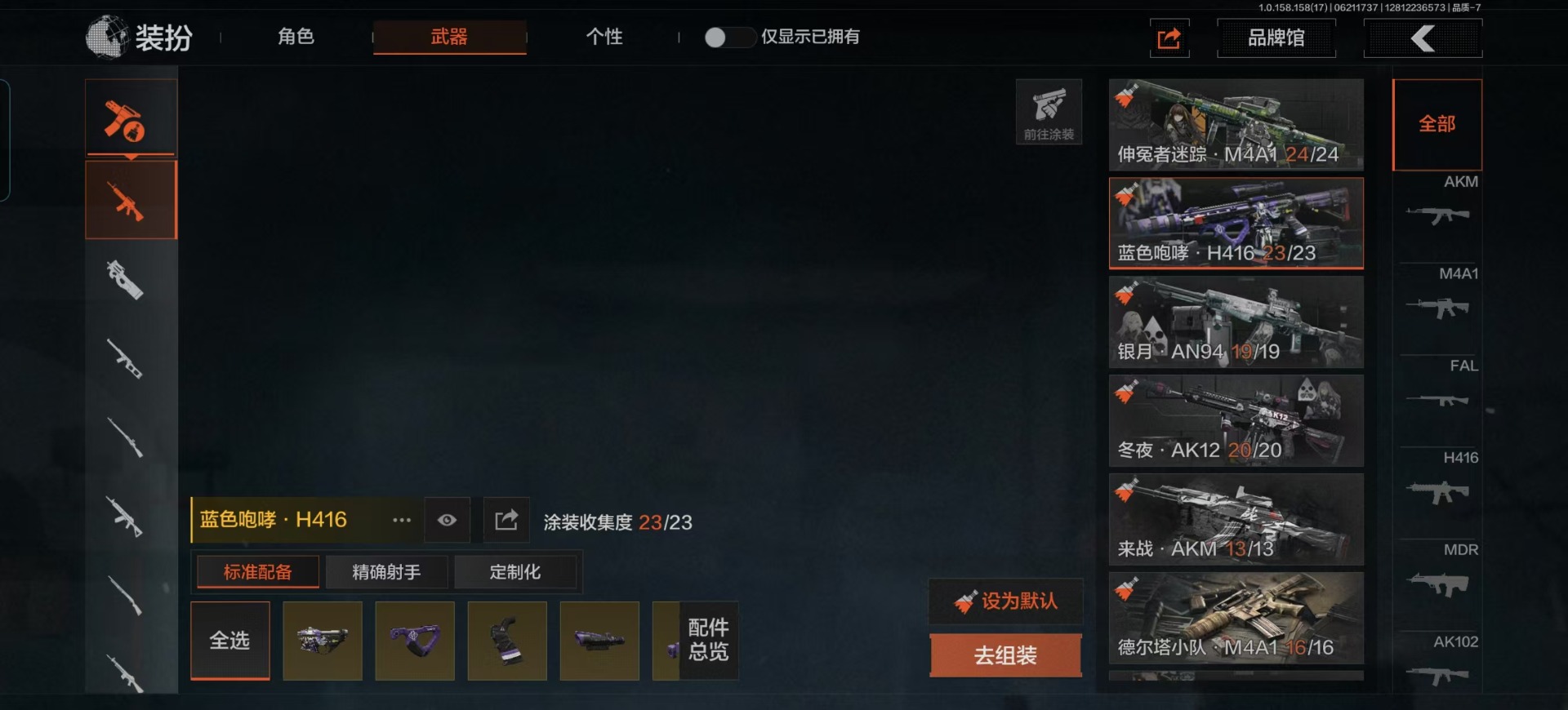Viewport: 1568px width, 710px height.
Task: Click the 设为默认 button
Action: [1005, 601]
